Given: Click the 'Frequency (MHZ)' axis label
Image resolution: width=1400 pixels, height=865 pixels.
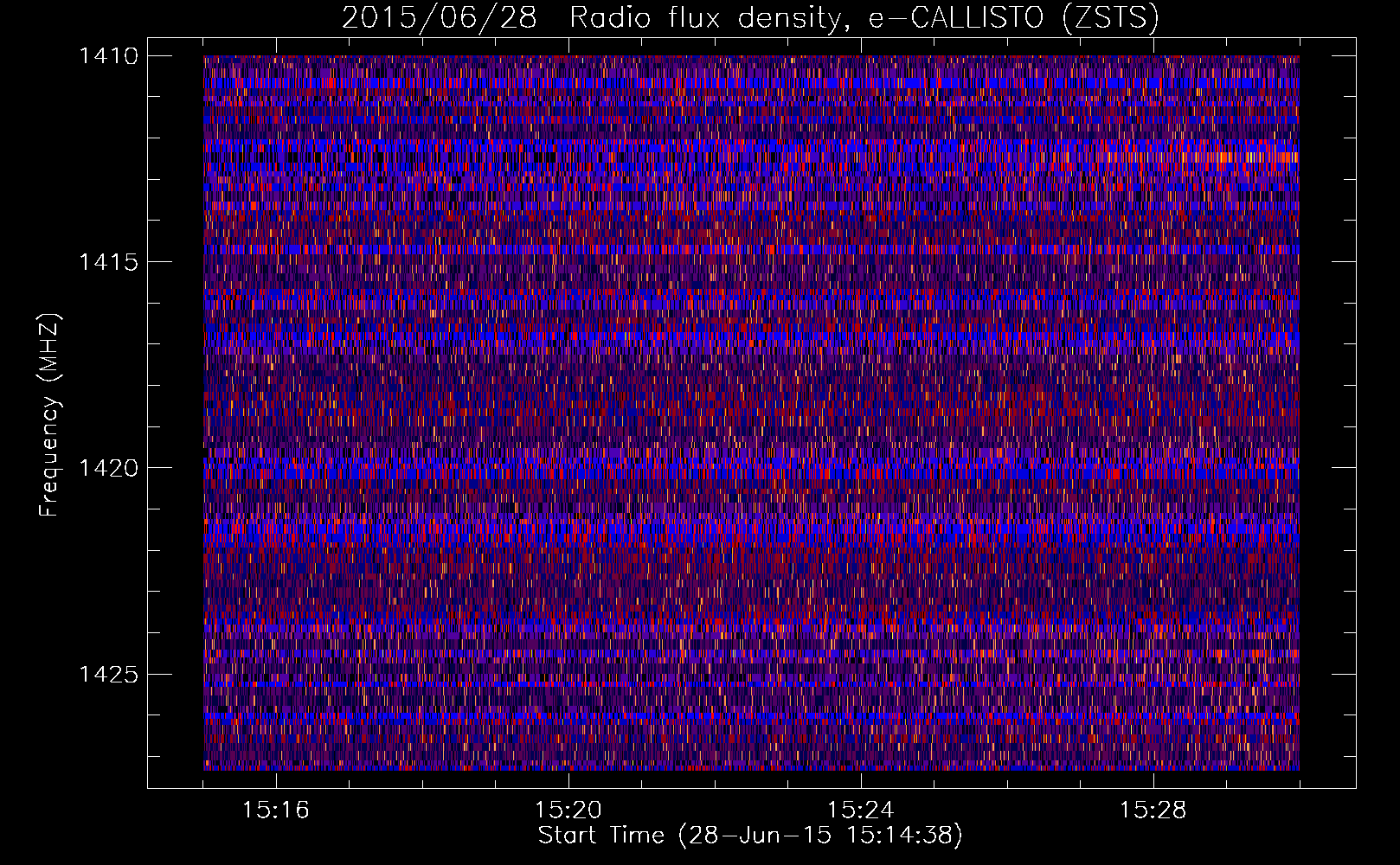Looking at the screenshot, I should [x=49, y=415].
